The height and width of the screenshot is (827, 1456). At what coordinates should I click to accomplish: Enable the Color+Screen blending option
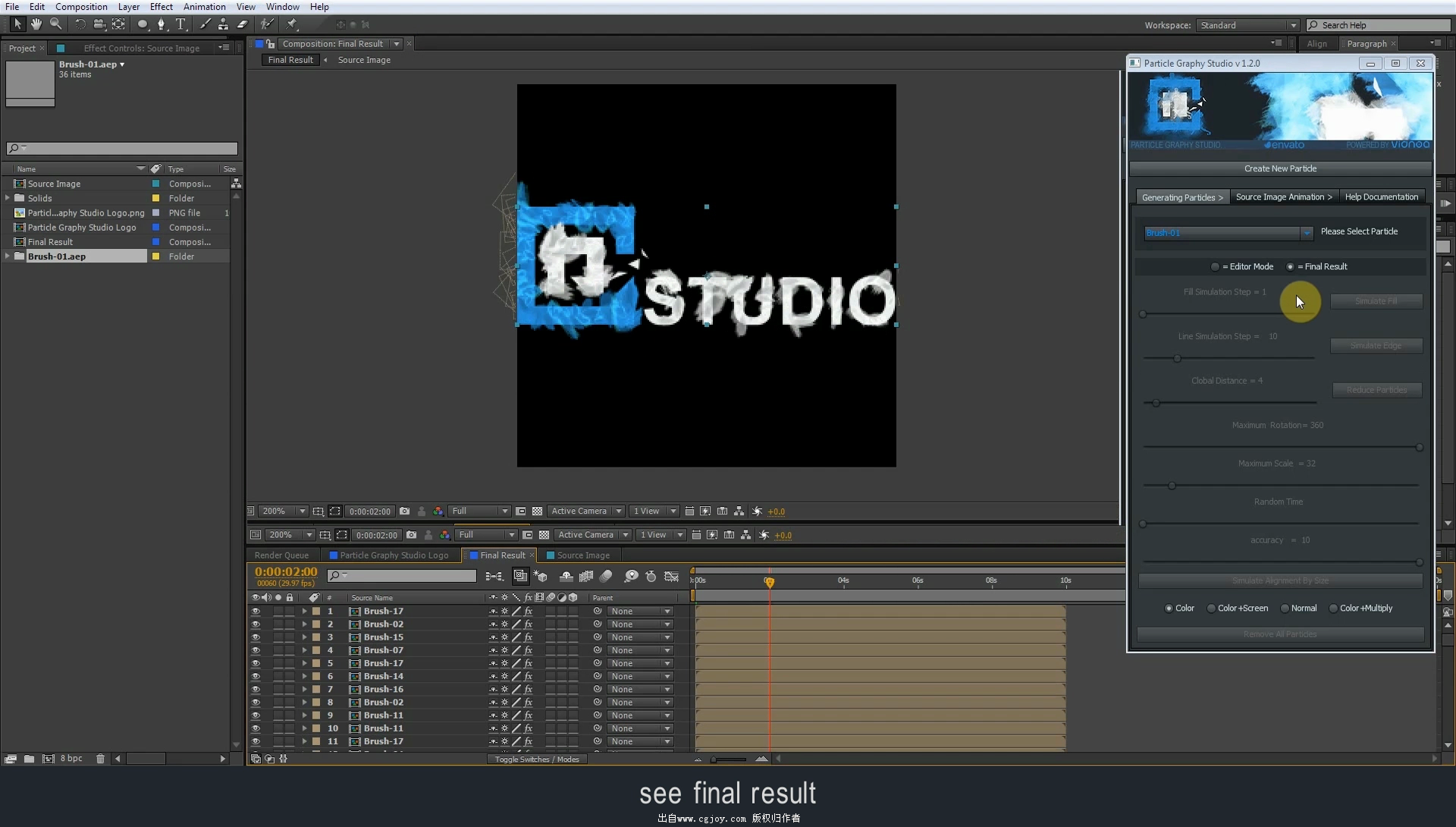pos(1212,608)
